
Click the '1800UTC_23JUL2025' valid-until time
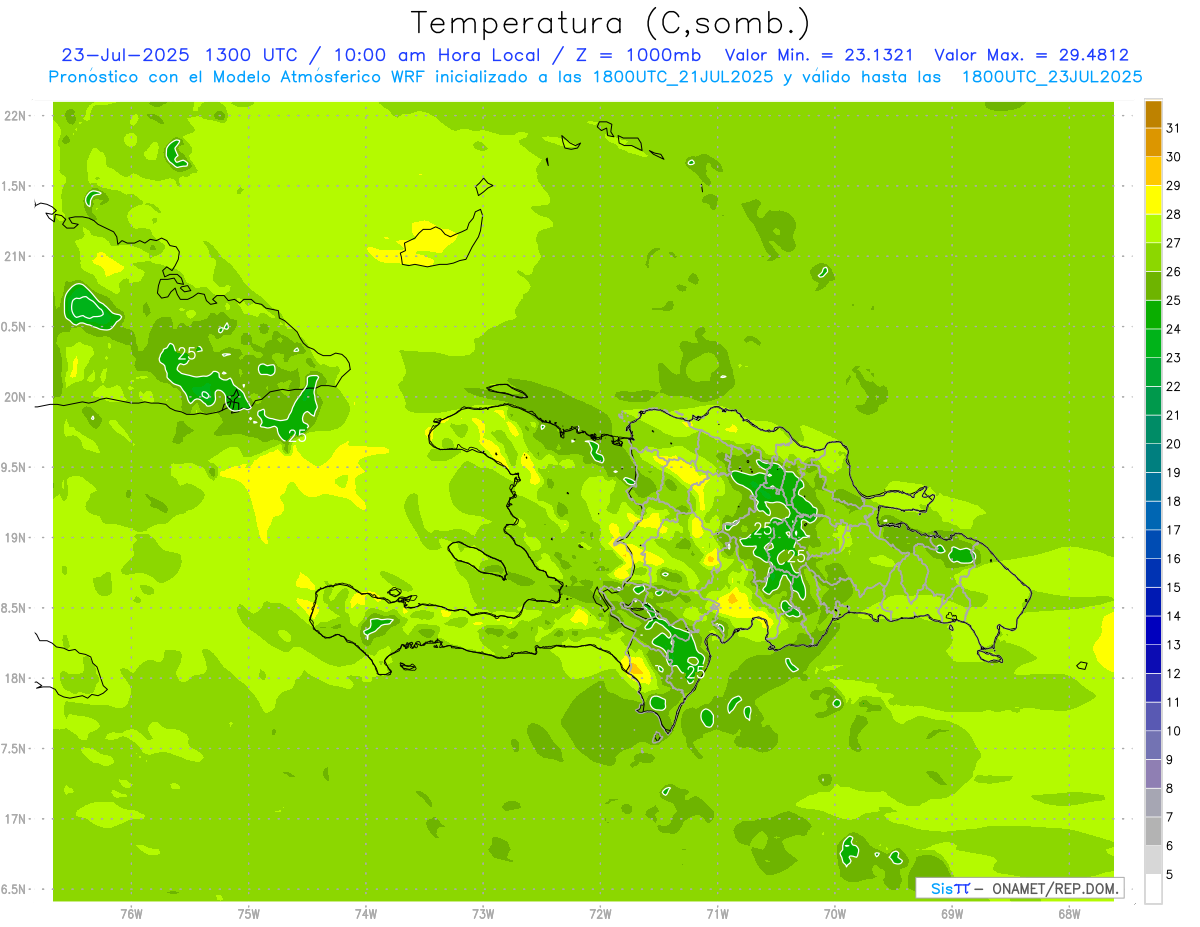[1051, 76]
